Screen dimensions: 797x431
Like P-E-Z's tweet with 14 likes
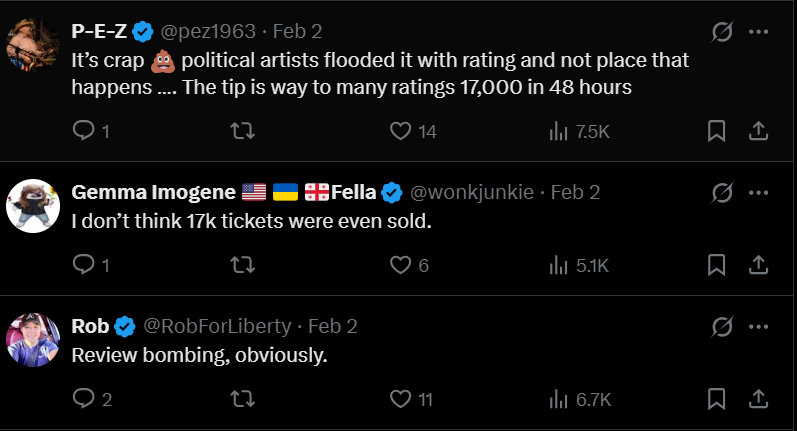(400, 131)
